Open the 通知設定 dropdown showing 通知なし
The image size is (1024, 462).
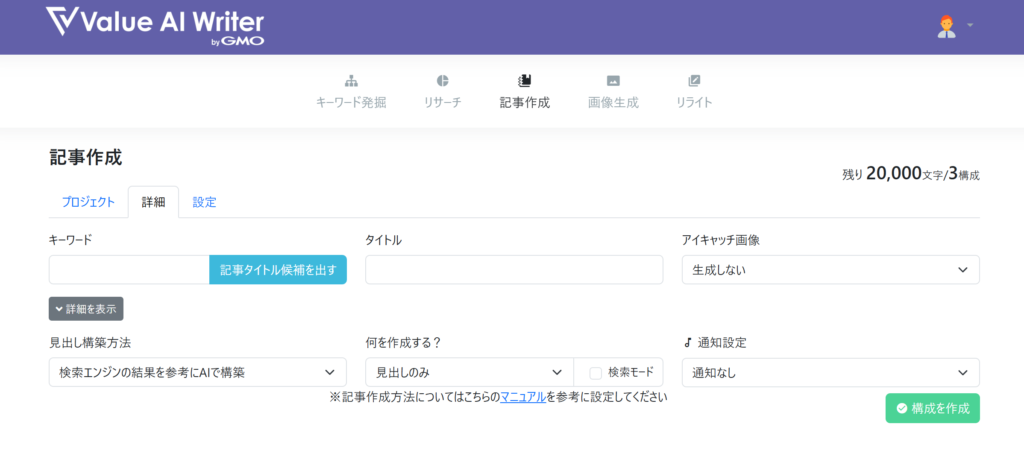pos(830,373)
